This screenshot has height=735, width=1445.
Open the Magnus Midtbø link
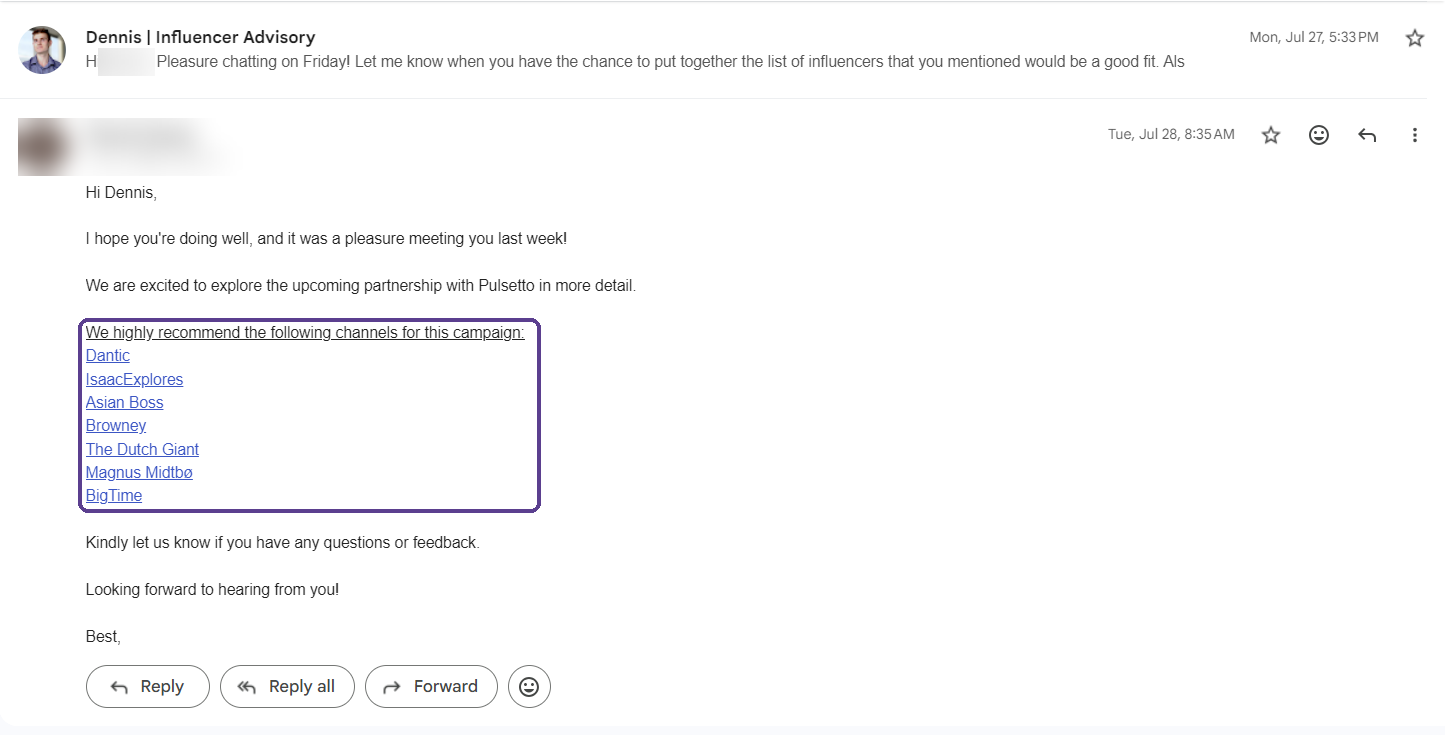coord(139,473)
